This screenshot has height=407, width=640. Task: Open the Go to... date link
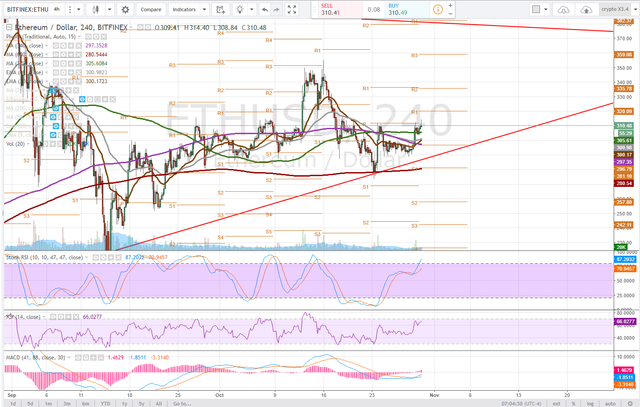pos(182,404)
